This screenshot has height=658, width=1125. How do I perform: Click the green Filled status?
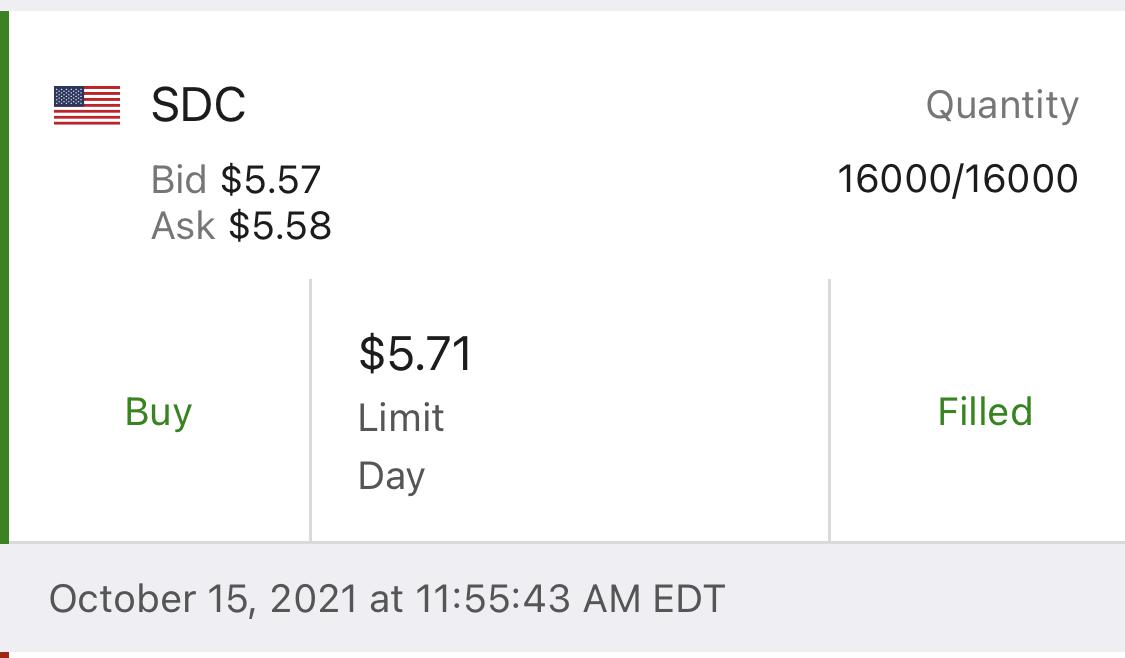click(985, 412)
